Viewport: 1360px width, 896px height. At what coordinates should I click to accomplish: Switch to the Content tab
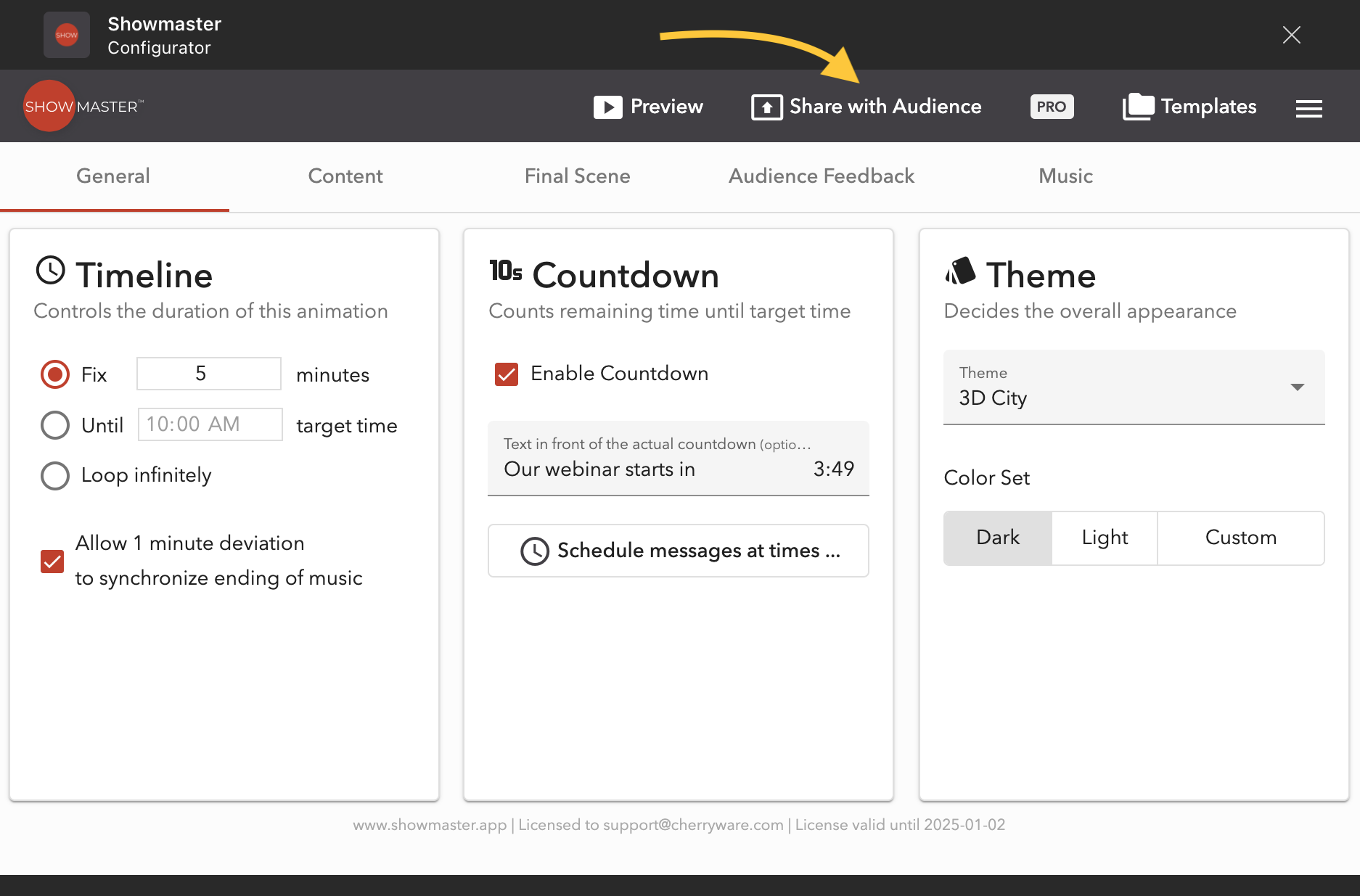[345, 176]
